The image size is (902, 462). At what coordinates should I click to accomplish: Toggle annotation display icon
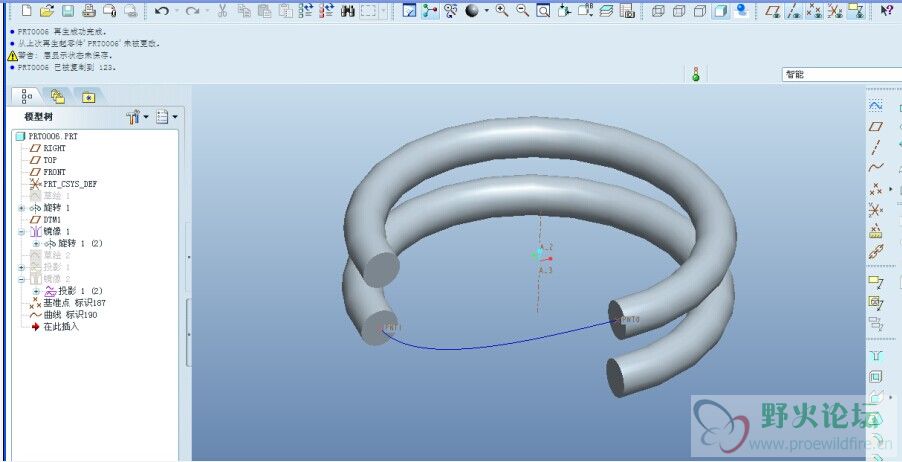click(856, 11)
